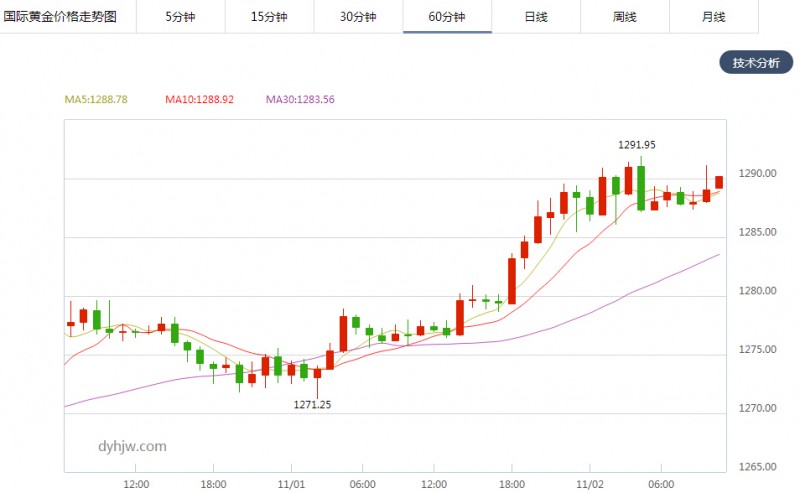Click the tall green candle below 1291.95
Viewport: 800px width, 493px height.
tap(641, 188)
